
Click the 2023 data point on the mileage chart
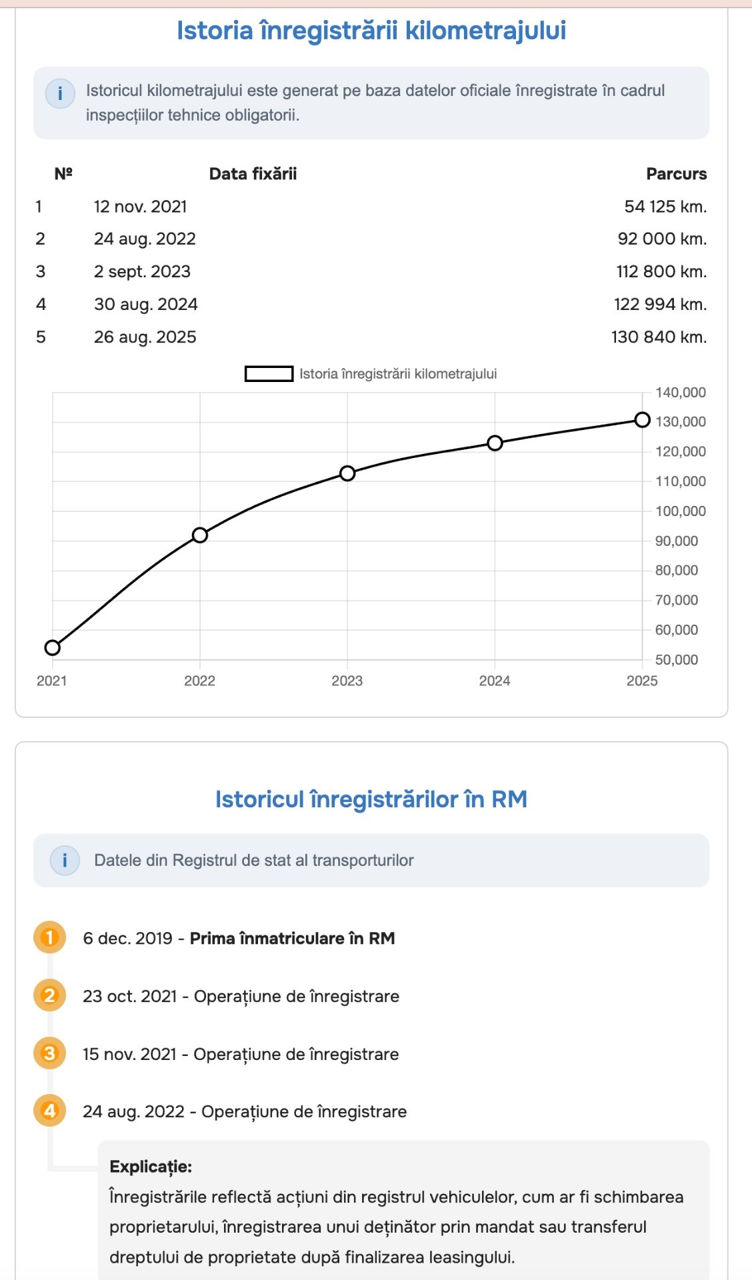point(347,473)
